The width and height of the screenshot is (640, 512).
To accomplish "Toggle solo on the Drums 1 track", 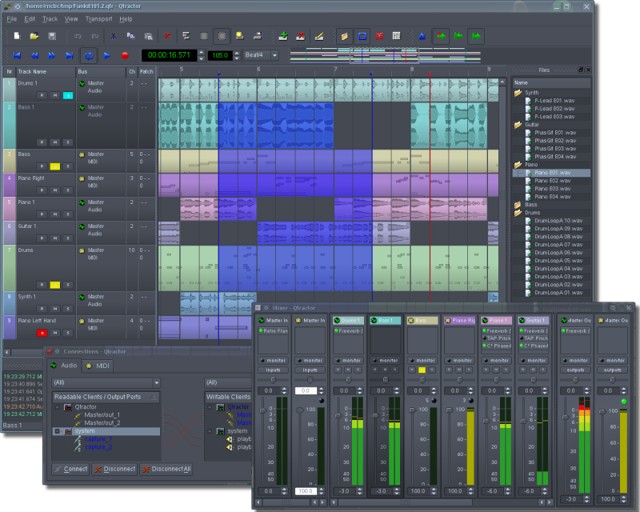I will pyautogui.click(x=68, y=96).
